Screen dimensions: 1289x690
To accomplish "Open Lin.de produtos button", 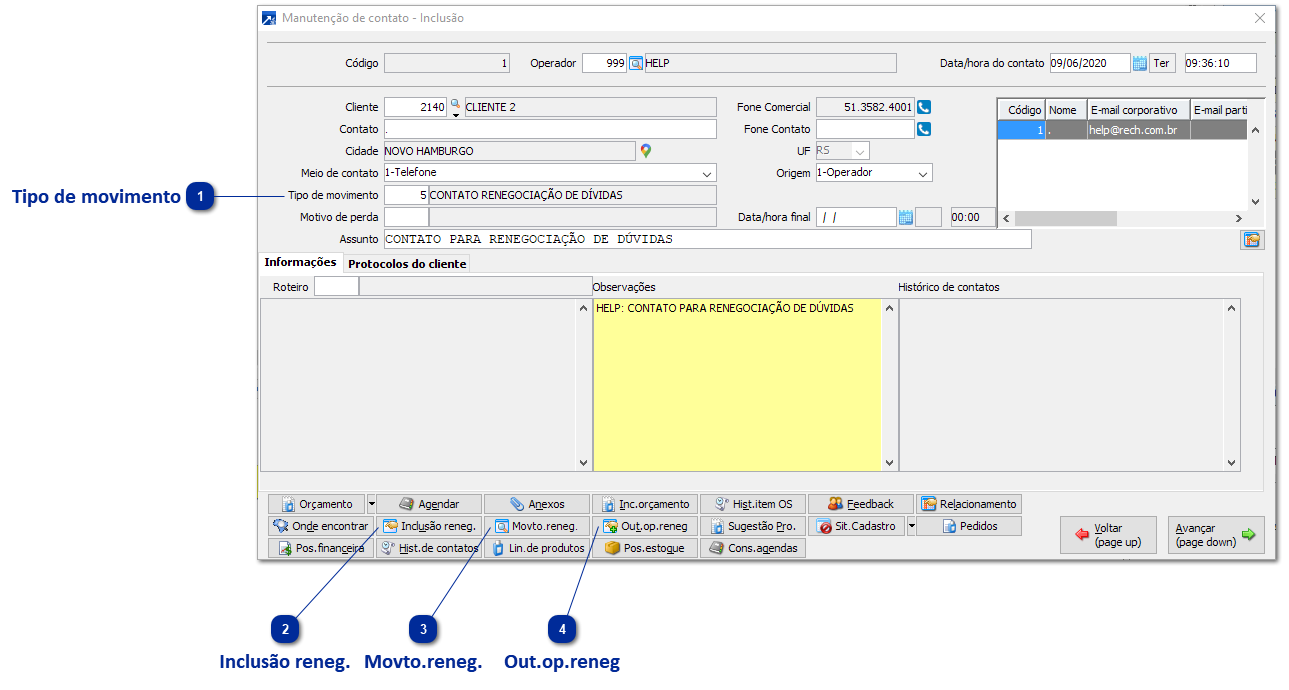I will 537,548.
